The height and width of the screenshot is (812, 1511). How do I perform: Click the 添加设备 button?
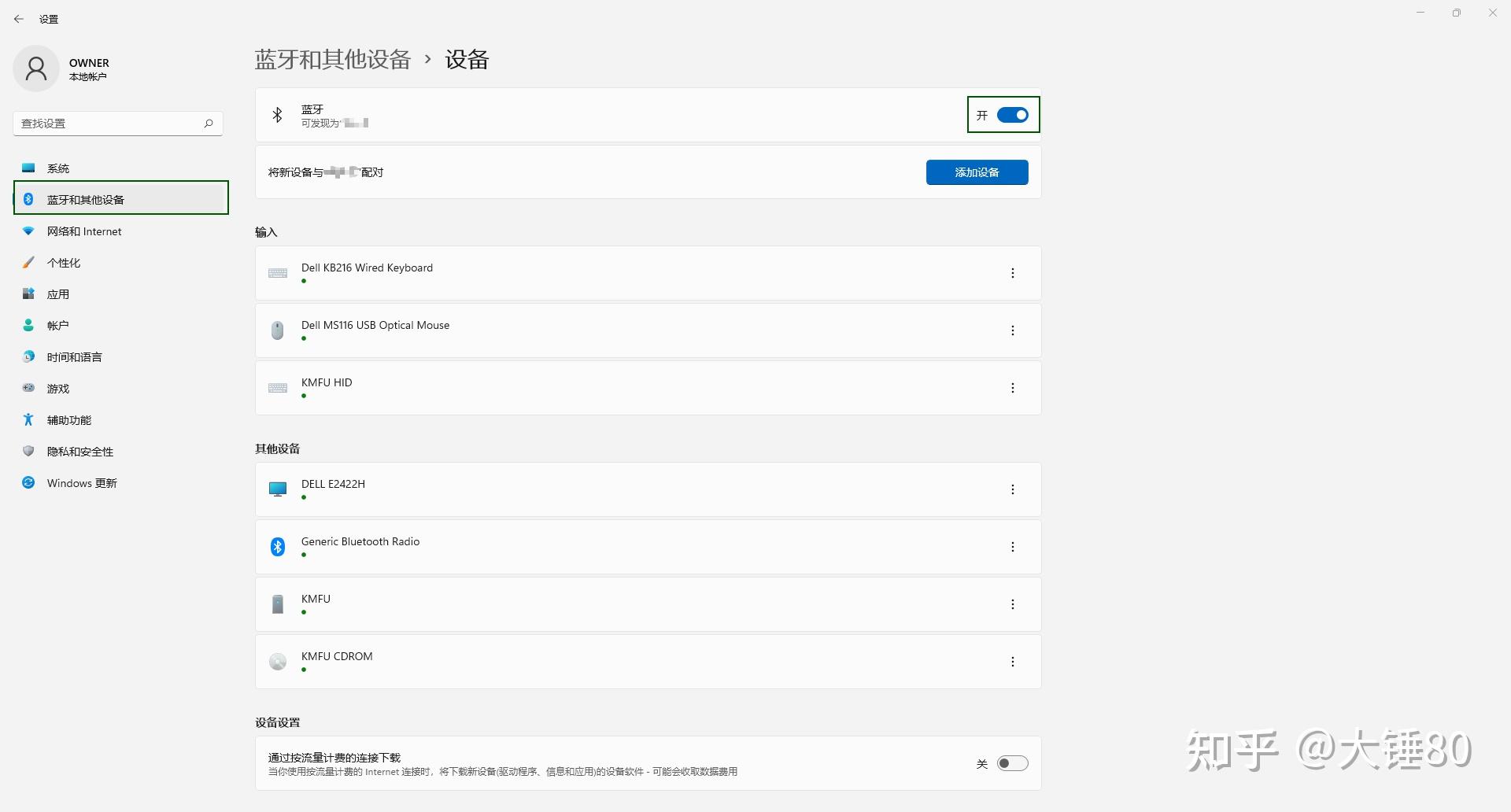tap(977, 172)
